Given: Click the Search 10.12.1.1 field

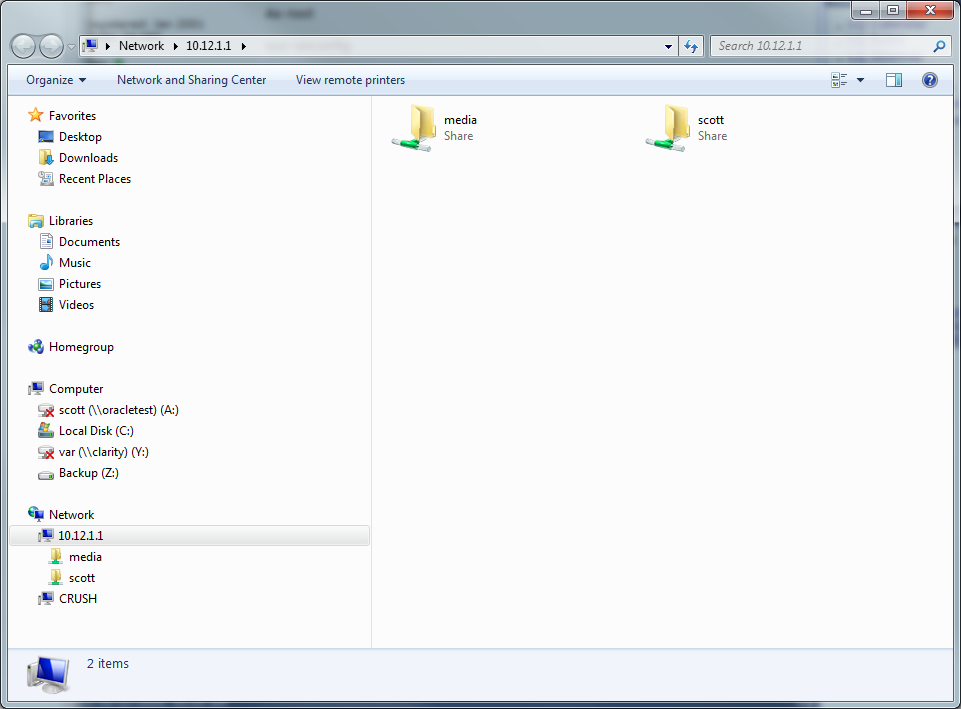Looking at the screenshot, I should tap(820, 46).
